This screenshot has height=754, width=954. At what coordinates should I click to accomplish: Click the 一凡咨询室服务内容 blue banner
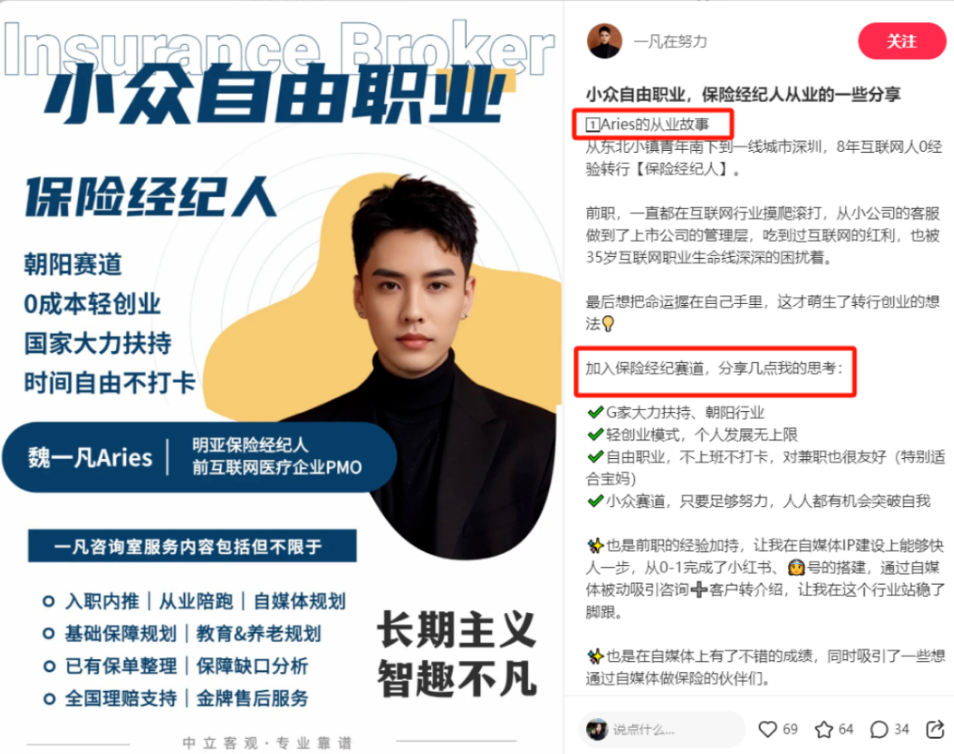click(x=192, y=546)
